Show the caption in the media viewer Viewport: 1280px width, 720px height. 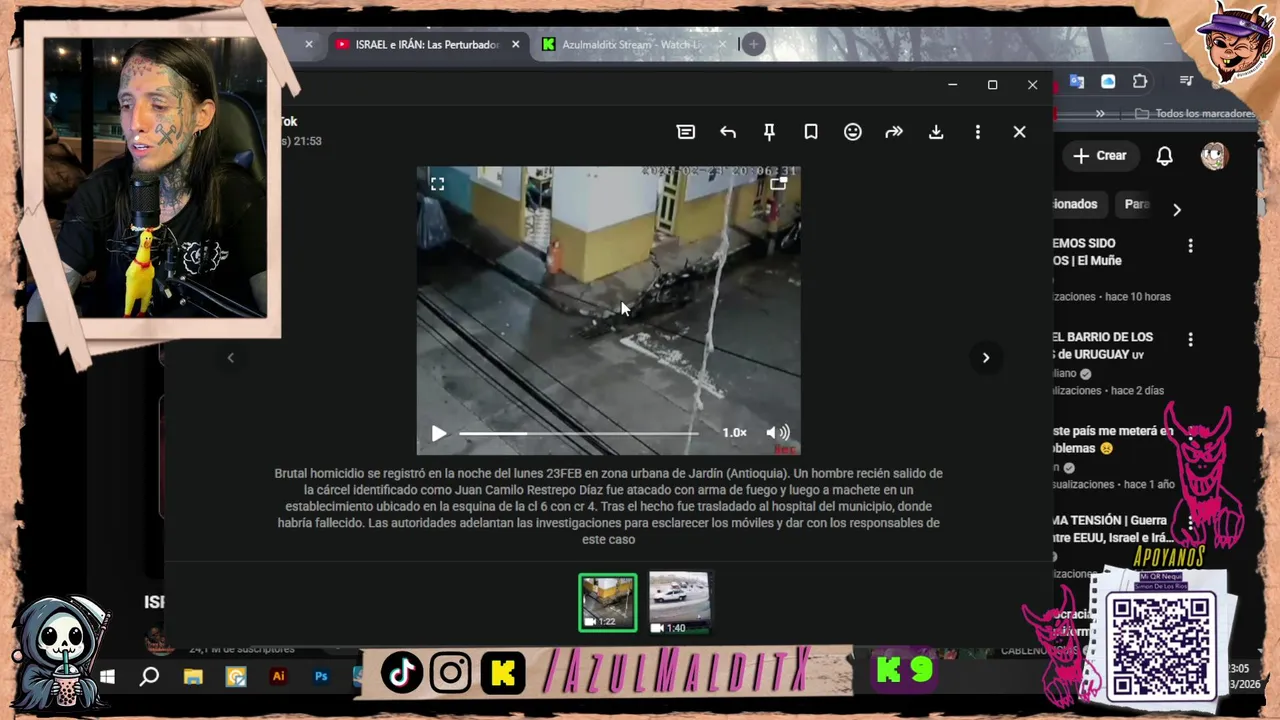click(686, 132)
